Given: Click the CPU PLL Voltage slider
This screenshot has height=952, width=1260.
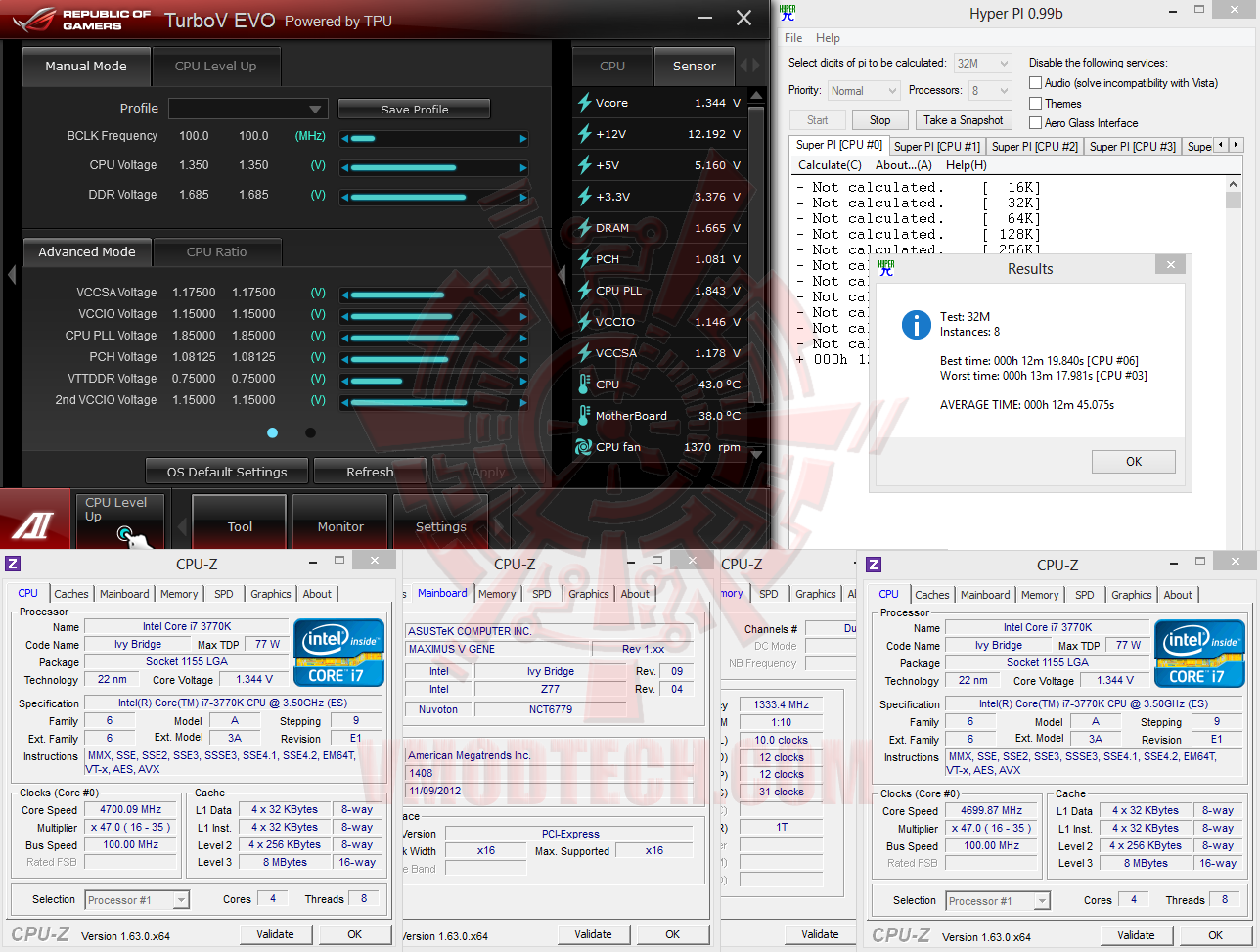Looking at the screenshot, I should (434, 338).
